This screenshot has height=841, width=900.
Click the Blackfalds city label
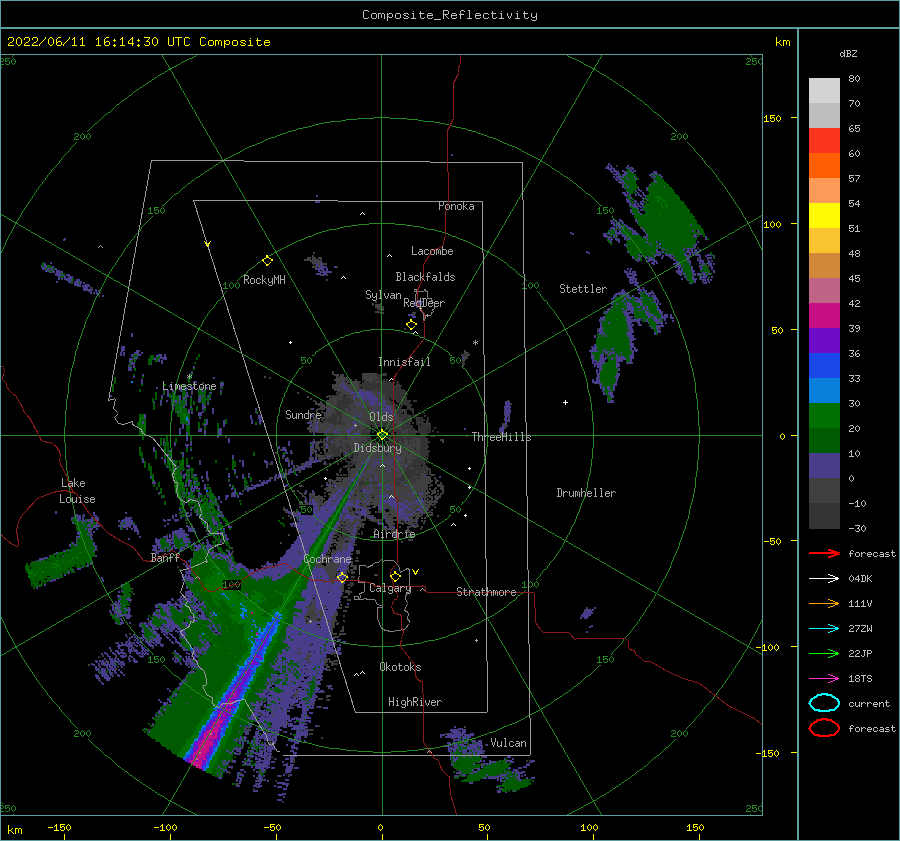coord(425,277)
